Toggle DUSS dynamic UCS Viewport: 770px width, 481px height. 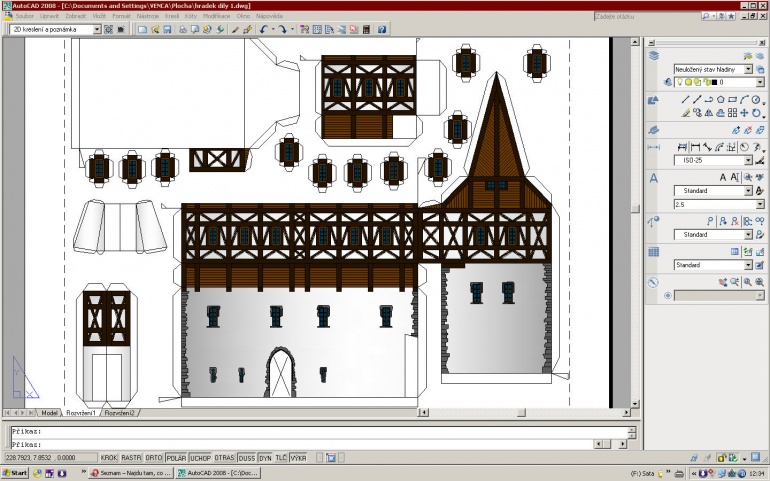point(247,457)
